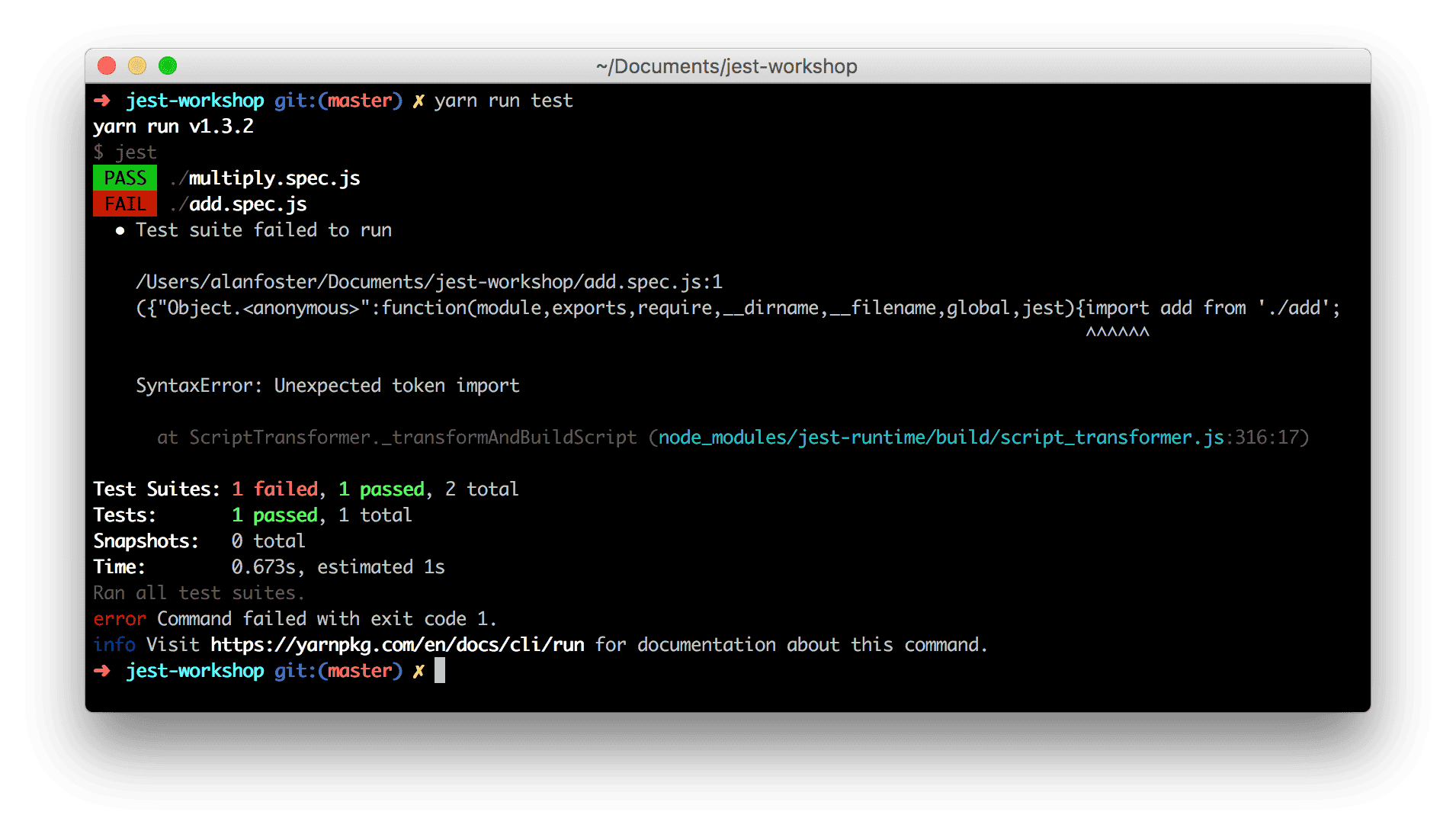Click 'import add from ./add' code snippet

pos(1212,308)
